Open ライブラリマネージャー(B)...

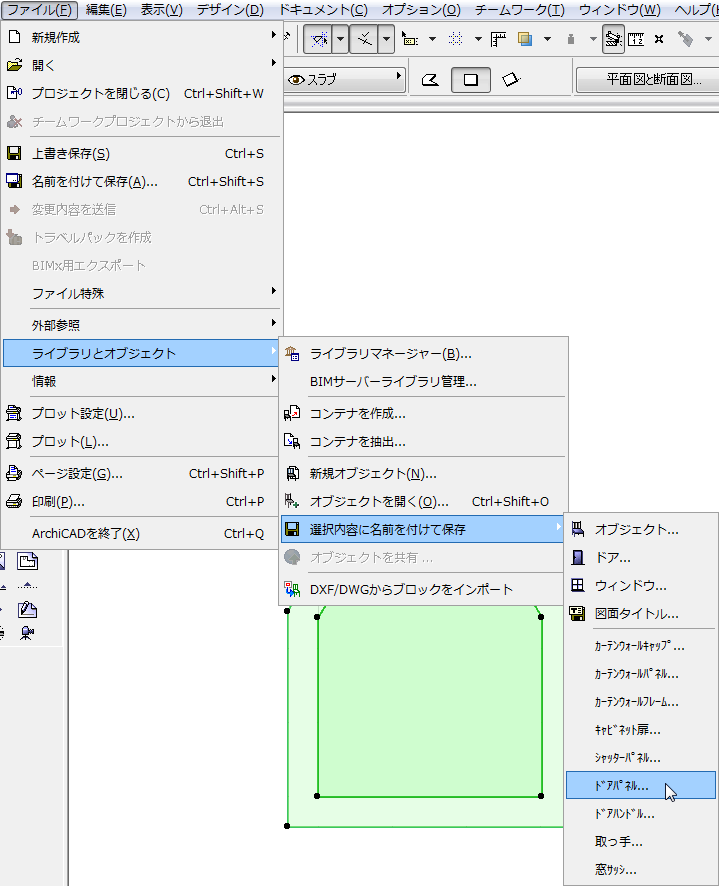(423, 354)
